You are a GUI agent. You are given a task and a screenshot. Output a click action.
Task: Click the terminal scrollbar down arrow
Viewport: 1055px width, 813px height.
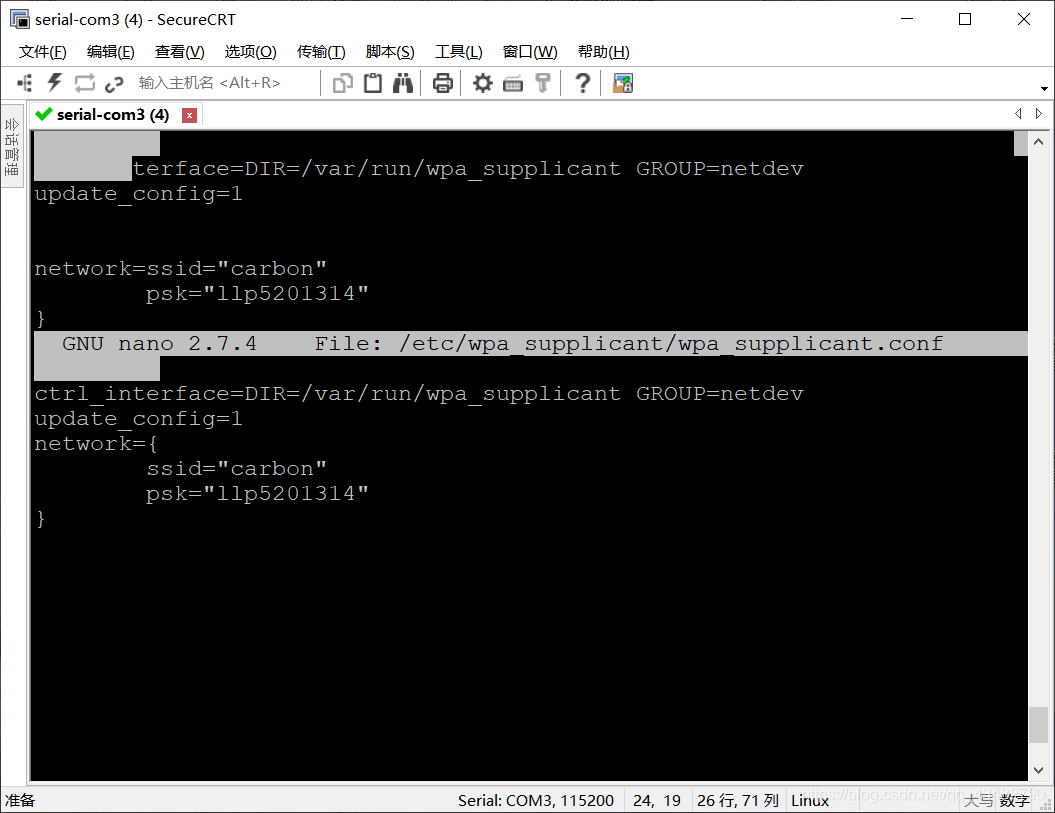click(x=1038, y=770)
